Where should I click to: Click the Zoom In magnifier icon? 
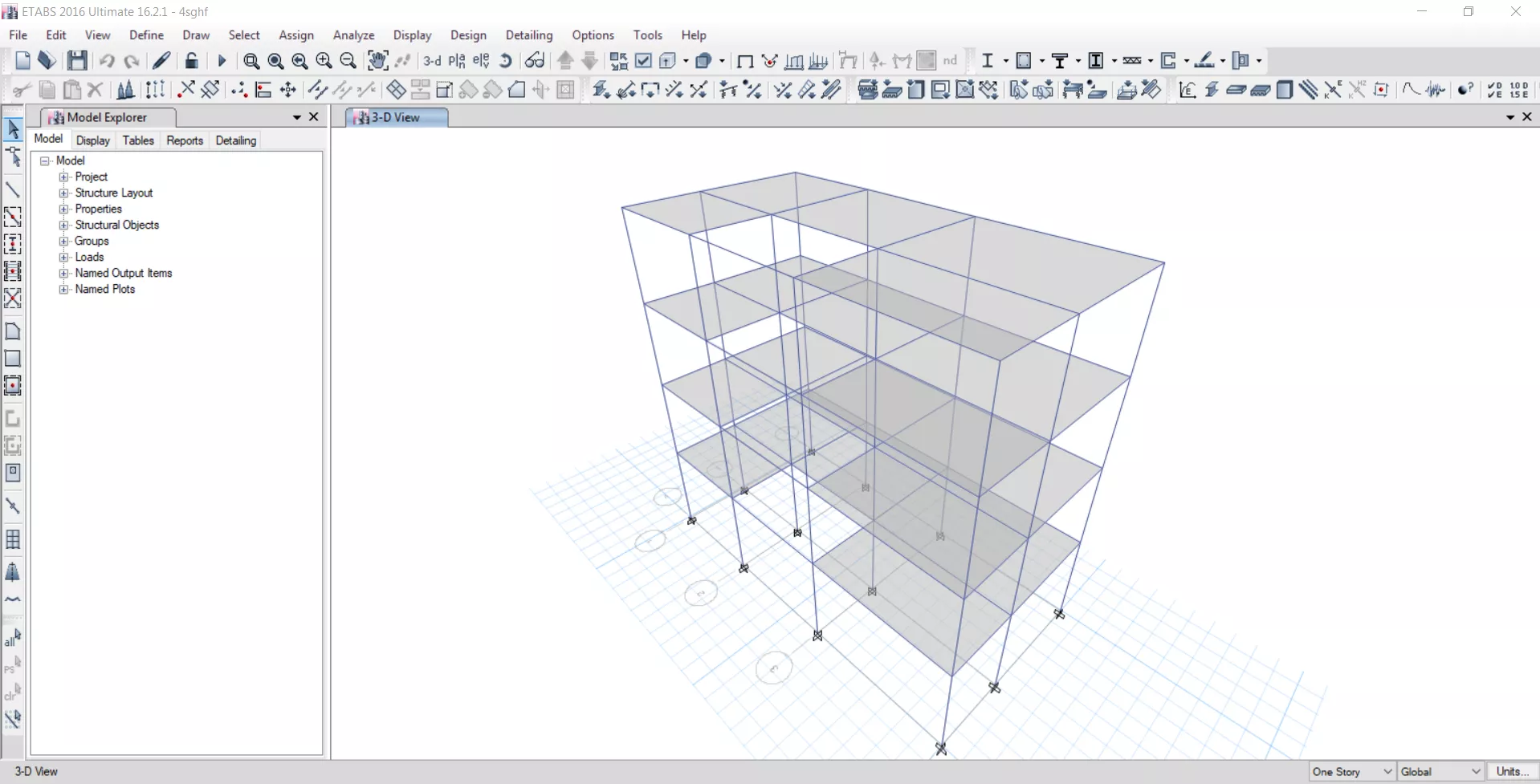(x=324, y=61)
